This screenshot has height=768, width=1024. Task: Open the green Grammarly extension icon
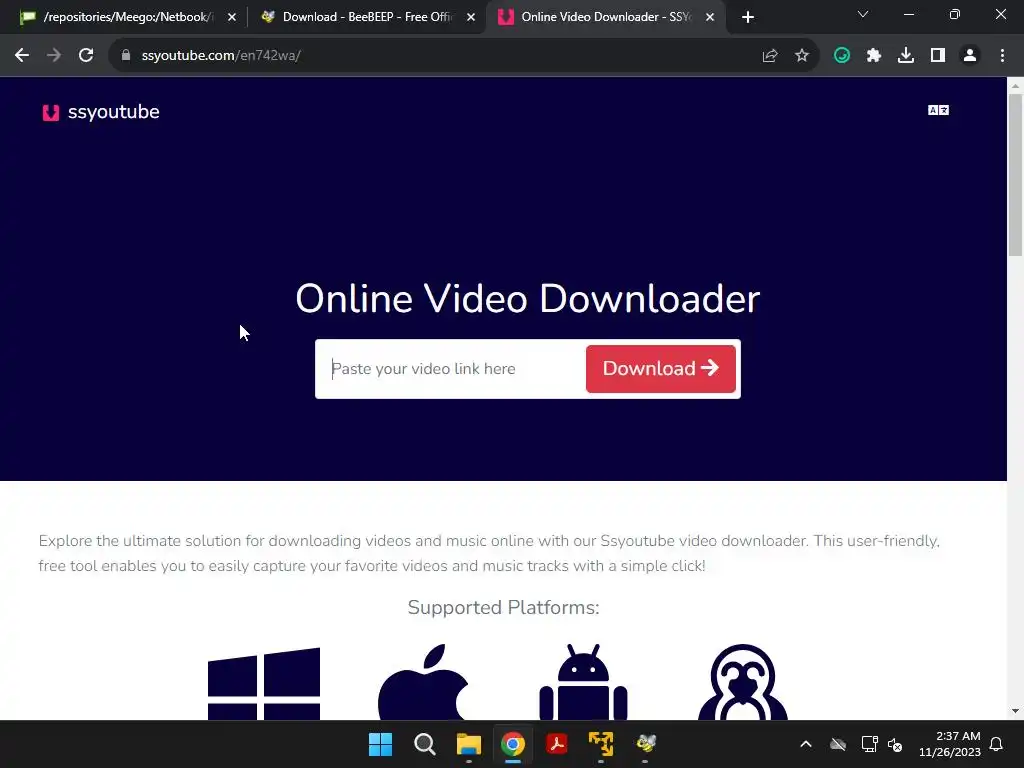[x=842, y=56]
